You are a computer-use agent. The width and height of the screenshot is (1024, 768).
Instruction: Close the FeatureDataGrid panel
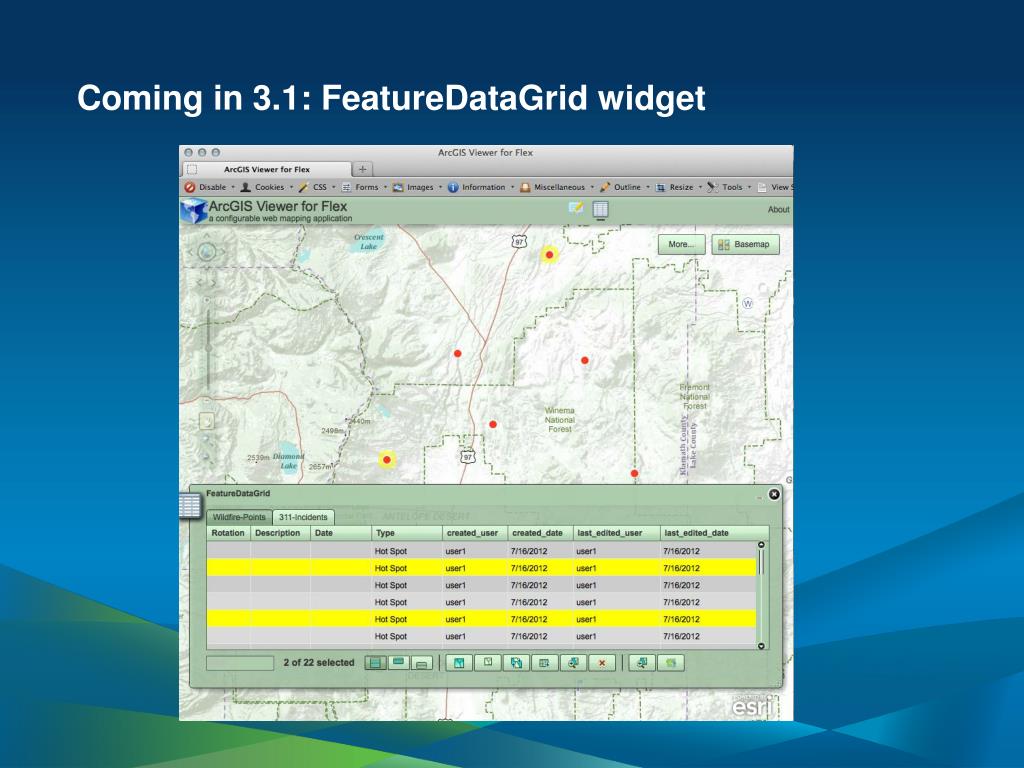tap(774, 494)
